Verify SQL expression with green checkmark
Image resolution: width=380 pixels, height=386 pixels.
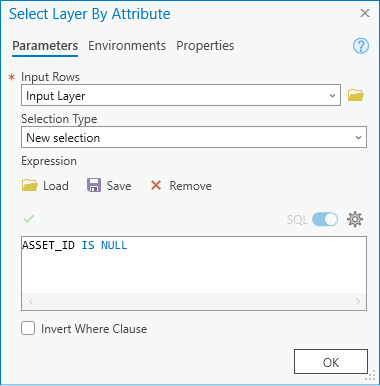(29, 219)
